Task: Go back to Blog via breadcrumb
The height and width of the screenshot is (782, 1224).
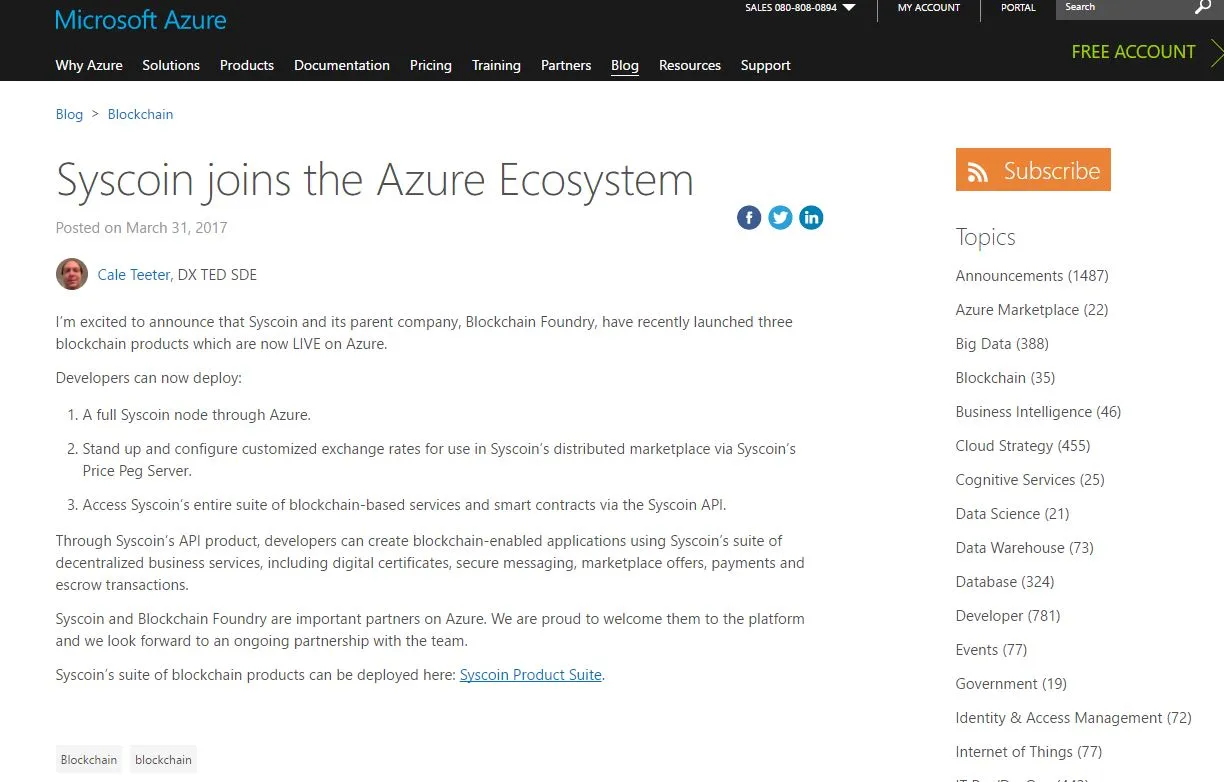Action: tap(69, 114)
